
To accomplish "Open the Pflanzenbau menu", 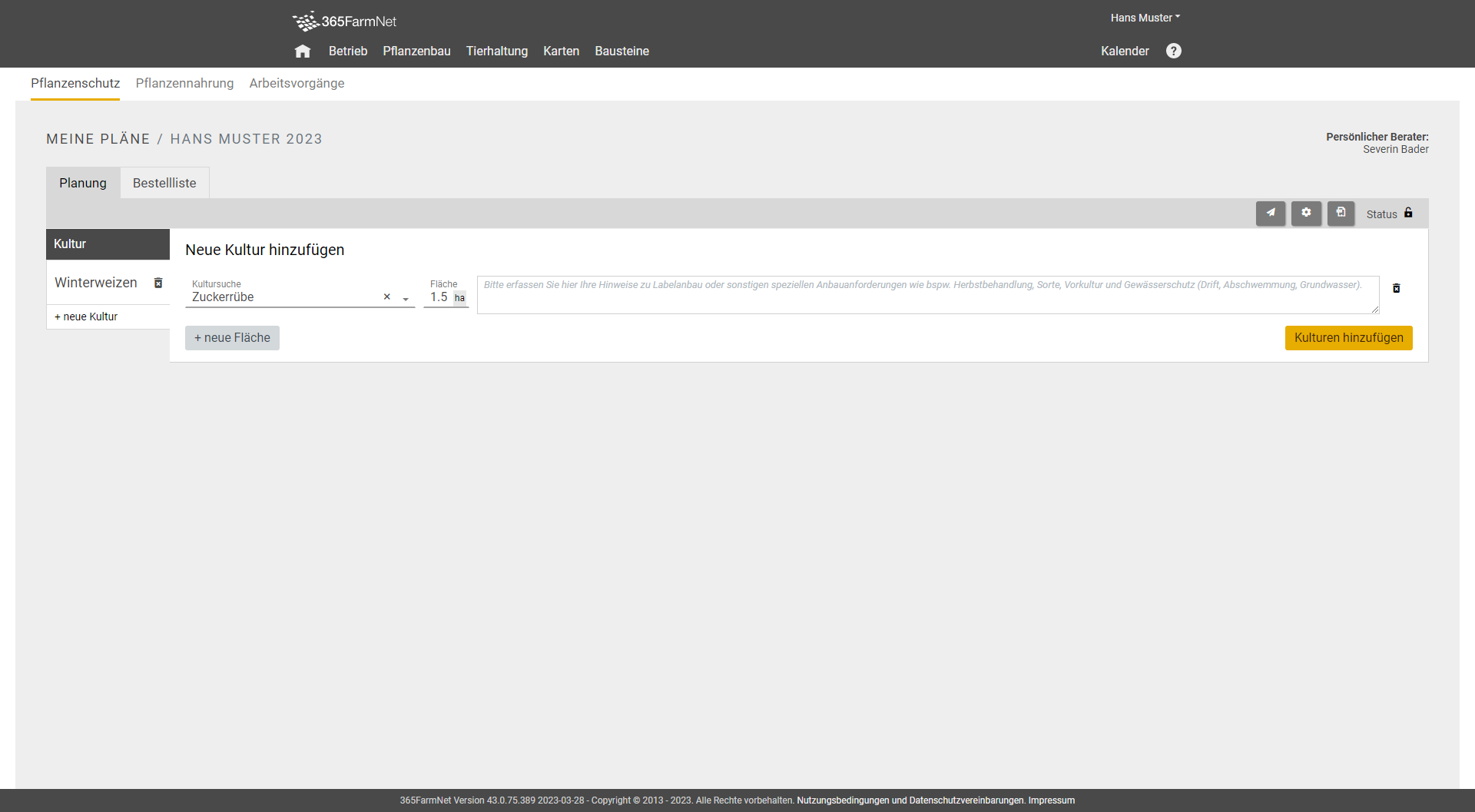I will pyautogui.click(x=416, y=51).
